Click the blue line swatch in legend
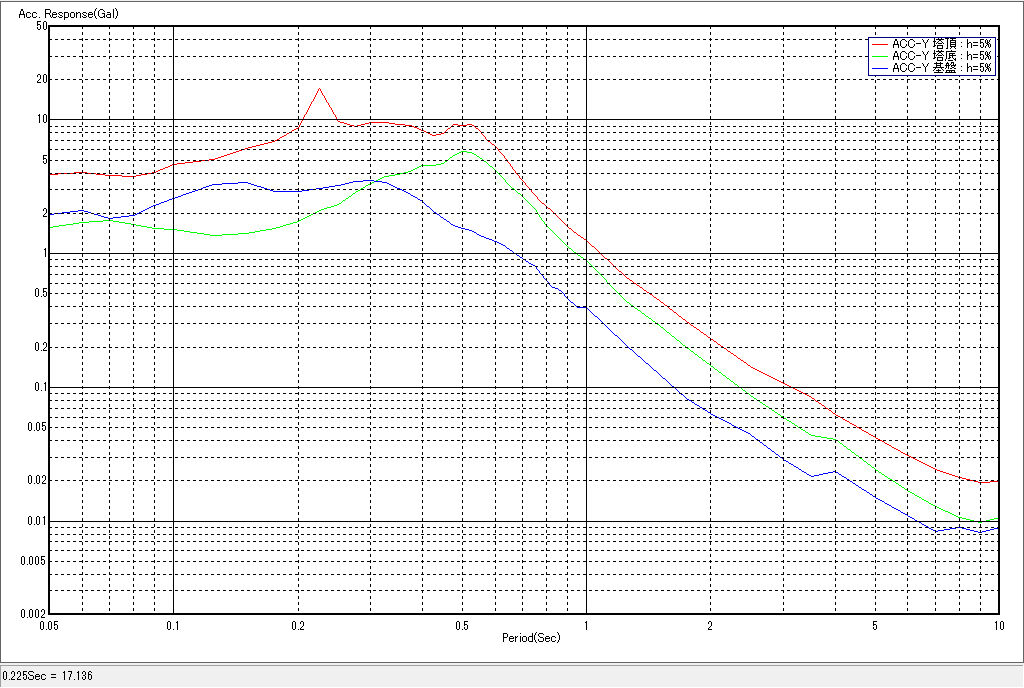The width and height of the screenshot is (1024, 688). [879, 68]
